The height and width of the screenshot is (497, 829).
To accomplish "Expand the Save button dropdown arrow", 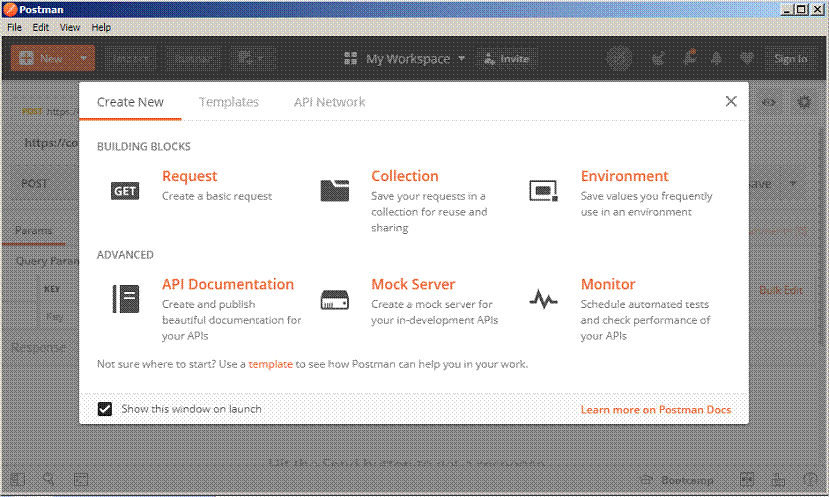I will [793, 183].
